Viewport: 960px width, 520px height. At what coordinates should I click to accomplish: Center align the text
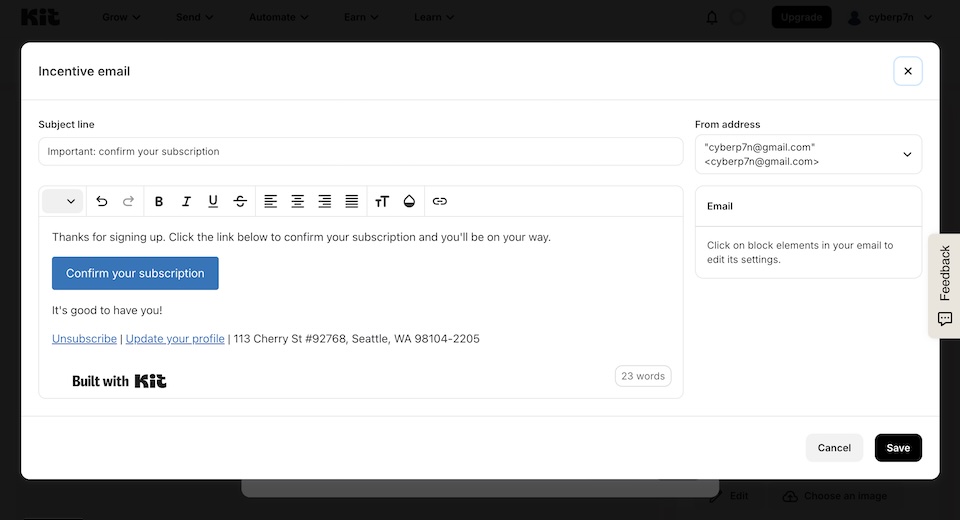pyautogui.click(x=298, y=201)
